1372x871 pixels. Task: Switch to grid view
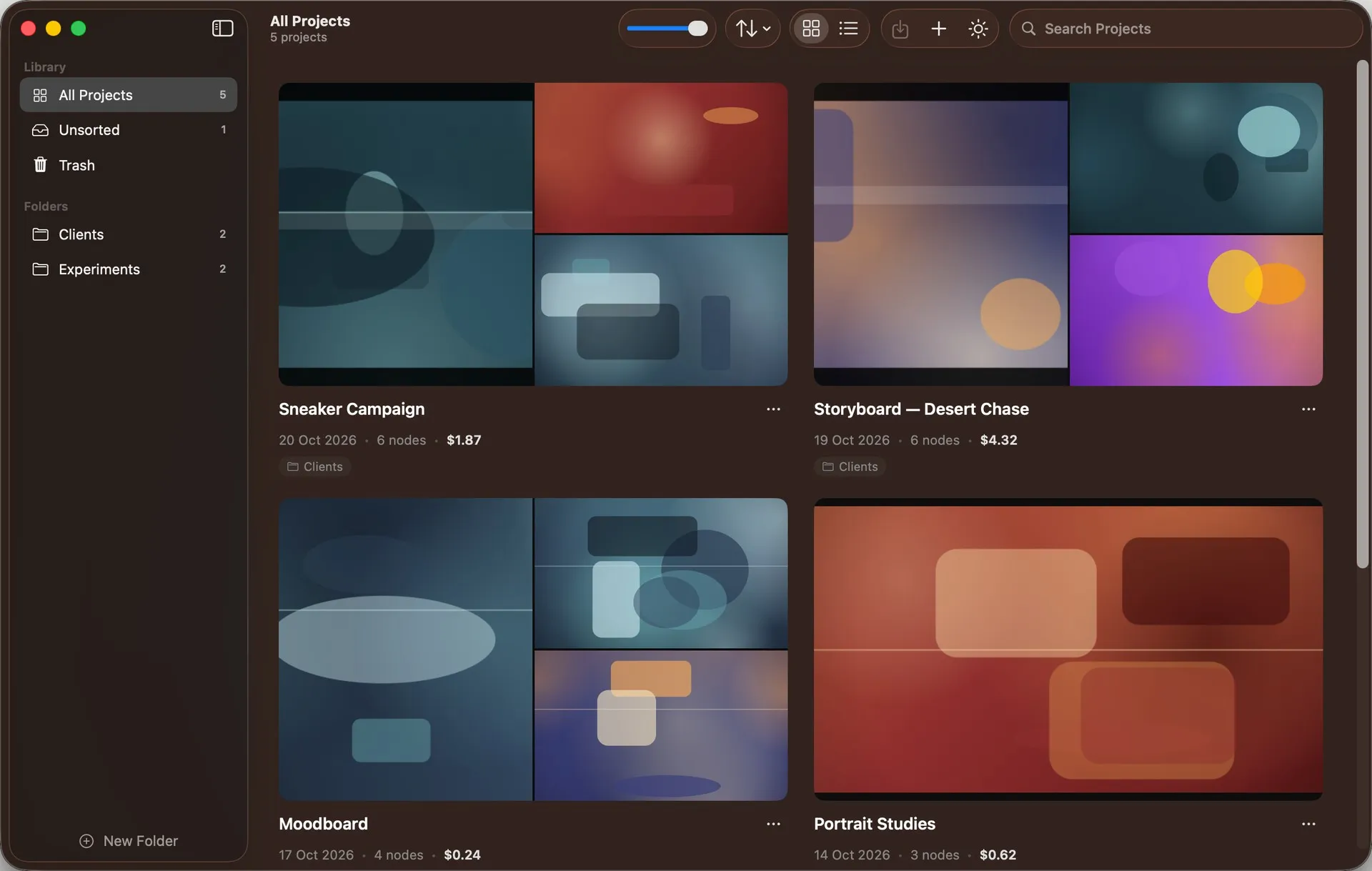(x=810, y=29)
